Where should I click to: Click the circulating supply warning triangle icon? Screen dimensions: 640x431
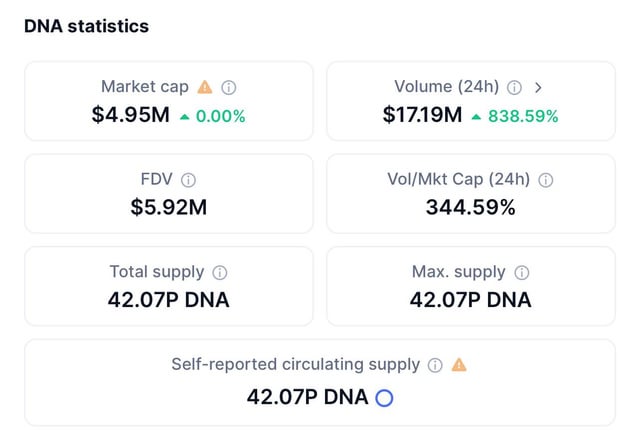(x=459, y=365)
